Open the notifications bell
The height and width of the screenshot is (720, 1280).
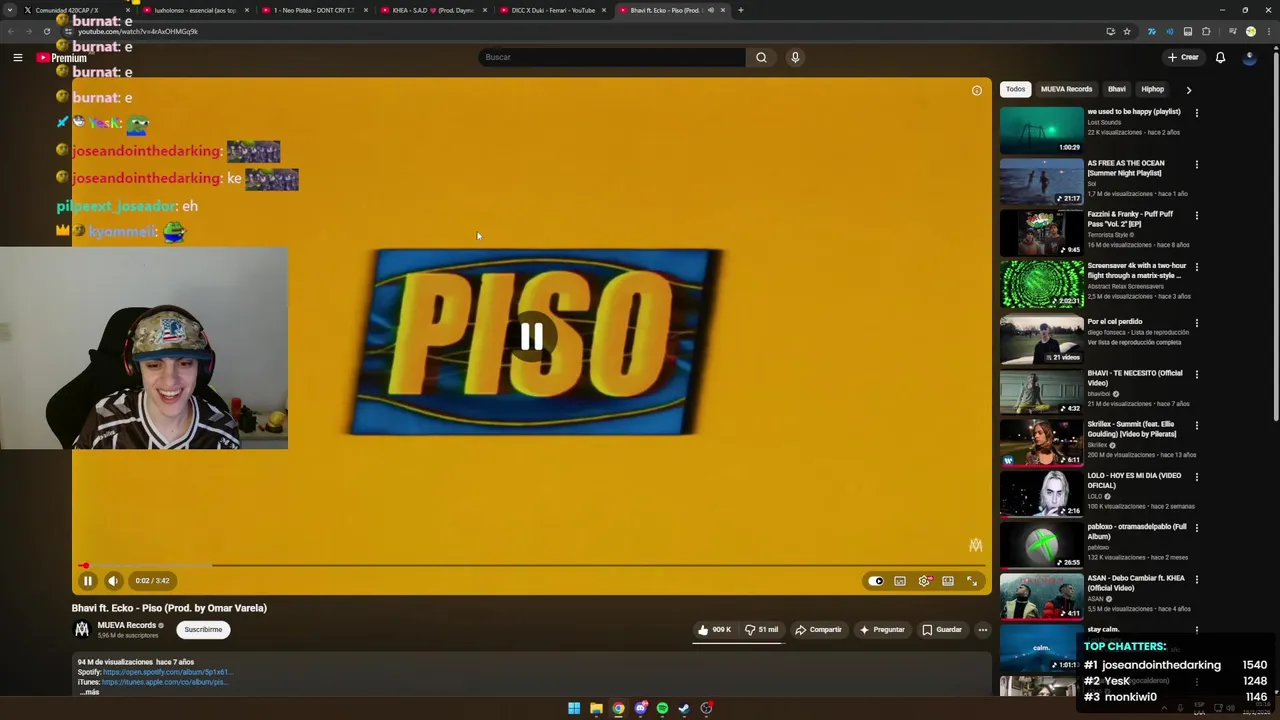pyautogui.click(x=1220, y=57)
